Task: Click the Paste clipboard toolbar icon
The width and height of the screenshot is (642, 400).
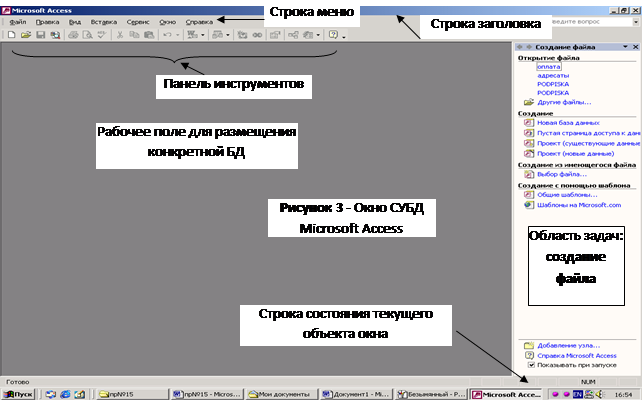Action: [x=149, y=35]
